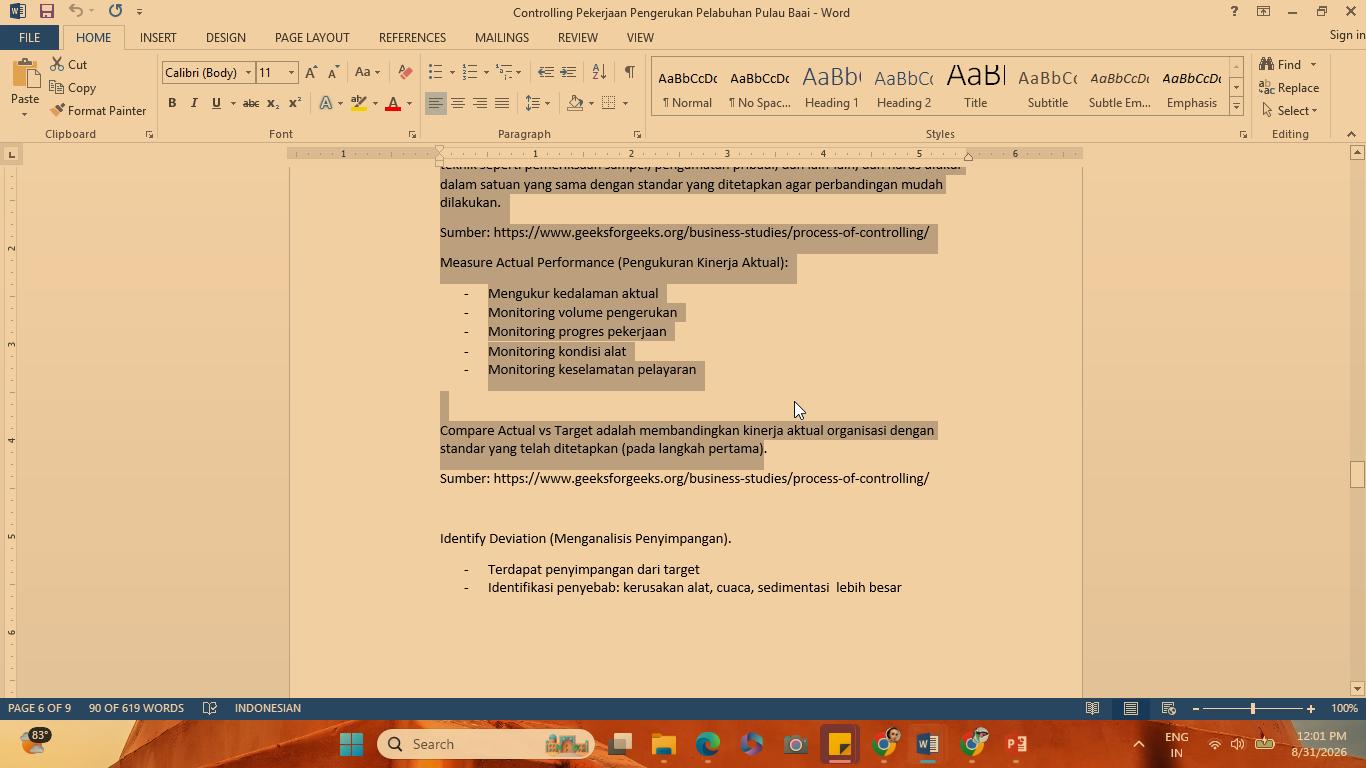Click the Replace button in Editing group

[1289, 88]
